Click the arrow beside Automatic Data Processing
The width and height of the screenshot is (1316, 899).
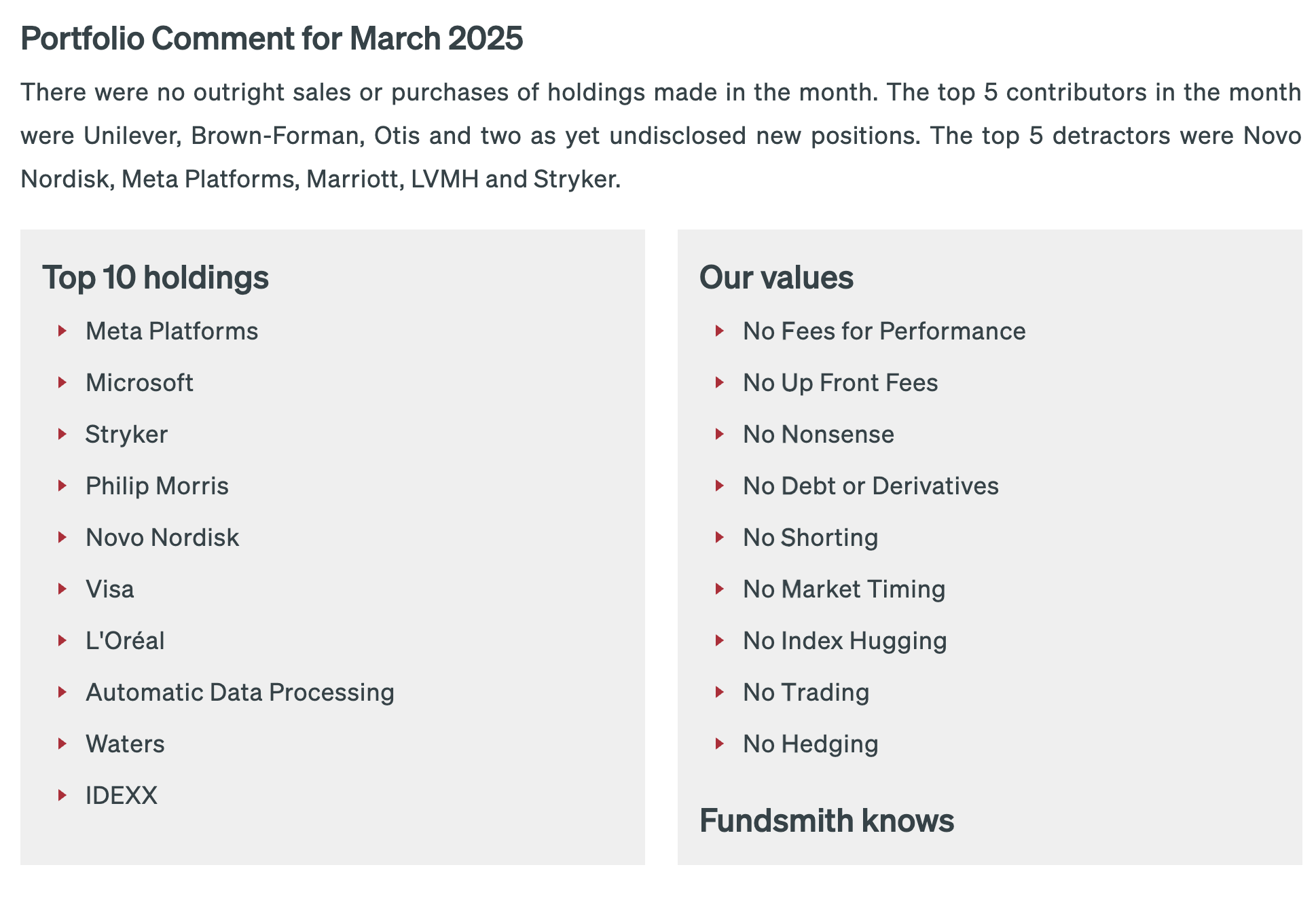click(x=62, y=693)
